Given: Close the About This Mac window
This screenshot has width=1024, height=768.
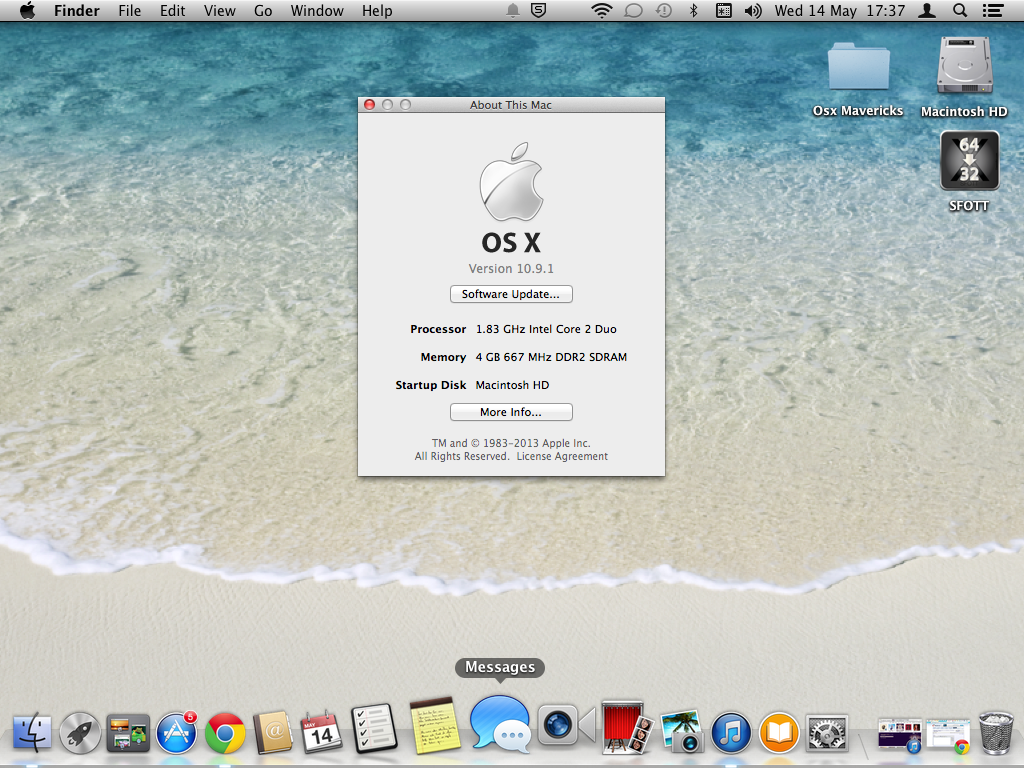Looking at the screenshot, I should [369, 104].
